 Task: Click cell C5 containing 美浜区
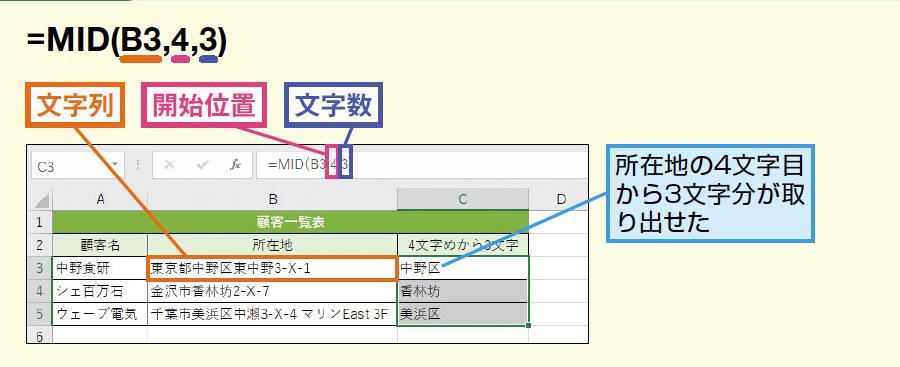[x=463, y=314]
